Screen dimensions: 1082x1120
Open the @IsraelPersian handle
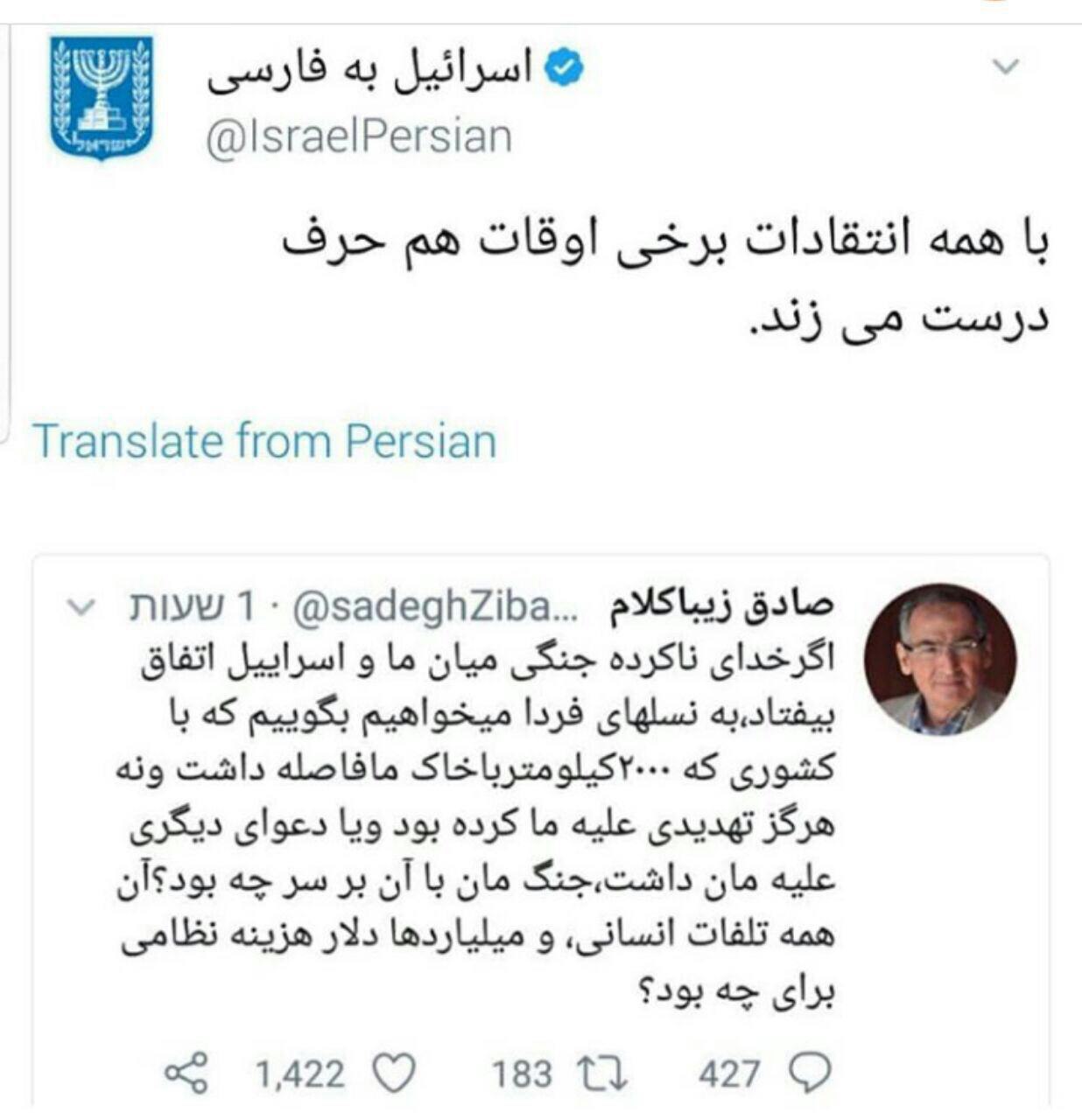coord(359,137)
